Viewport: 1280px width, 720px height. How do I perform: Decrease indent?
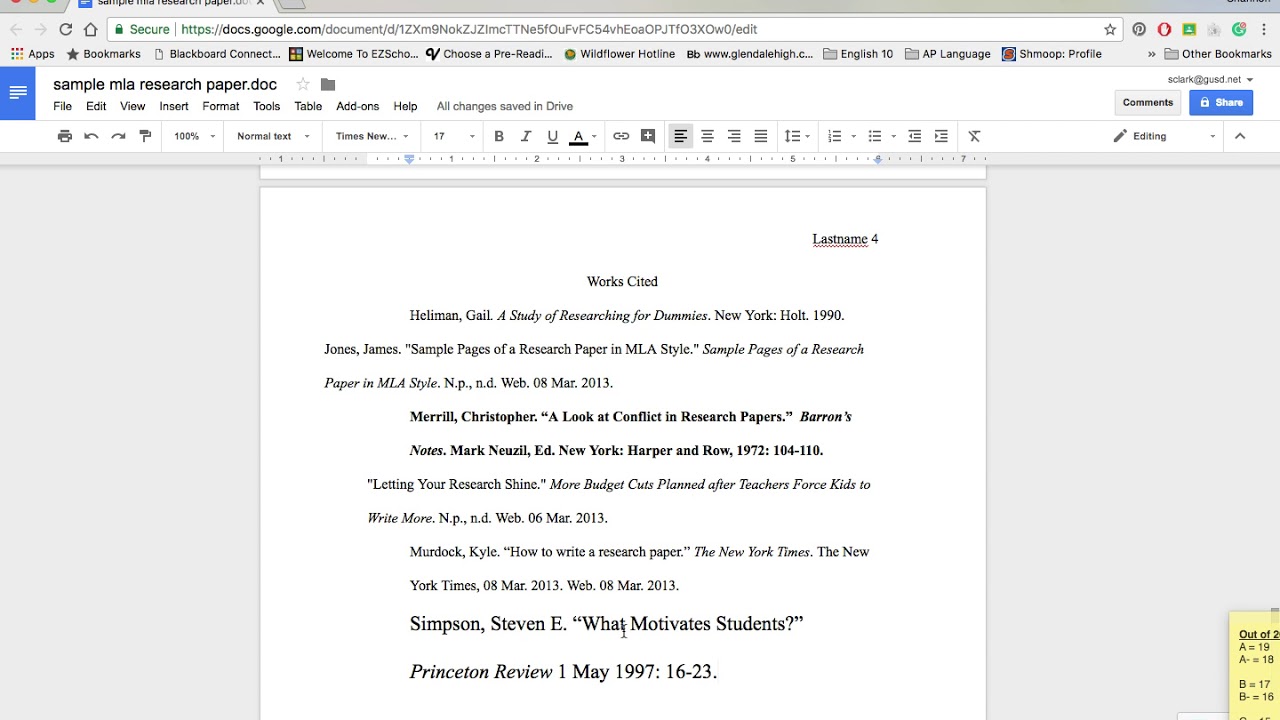914,136
